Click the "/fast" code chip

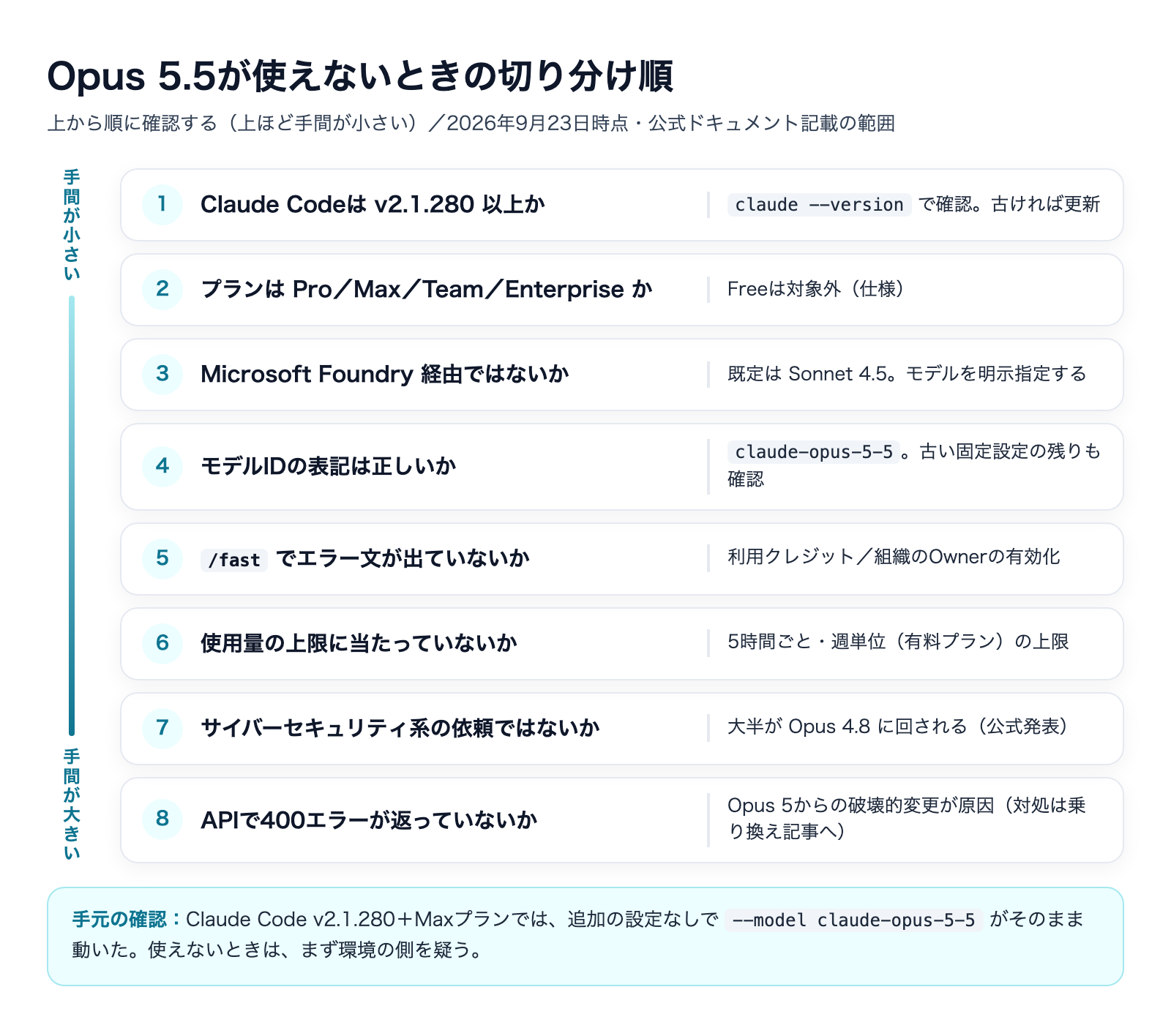[x=234, y=560]
